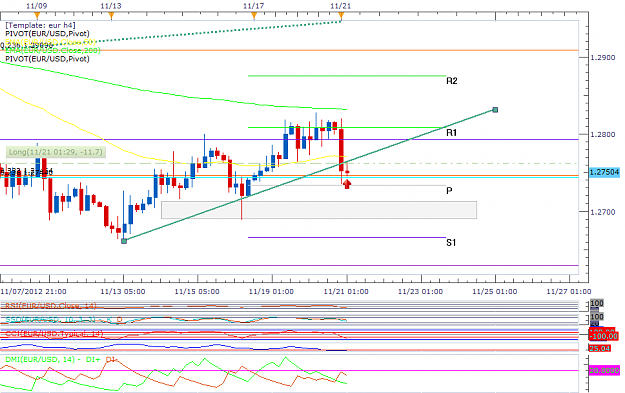The height and width of the screenshot is (393, 625).
Task: Click the 11/09 orange date marker
Action: pos(37,16)
